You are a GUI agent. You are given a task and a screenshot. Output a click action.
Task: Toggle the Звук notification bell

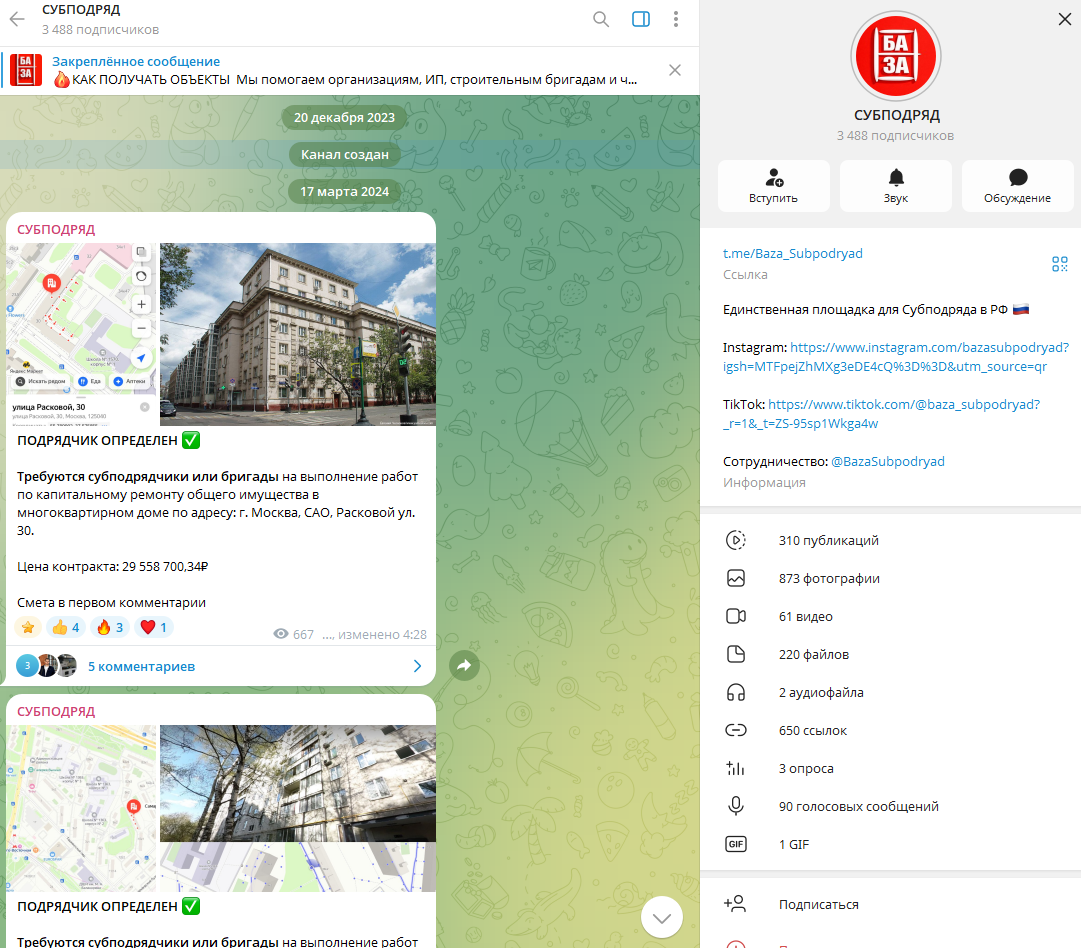(896, 186)
